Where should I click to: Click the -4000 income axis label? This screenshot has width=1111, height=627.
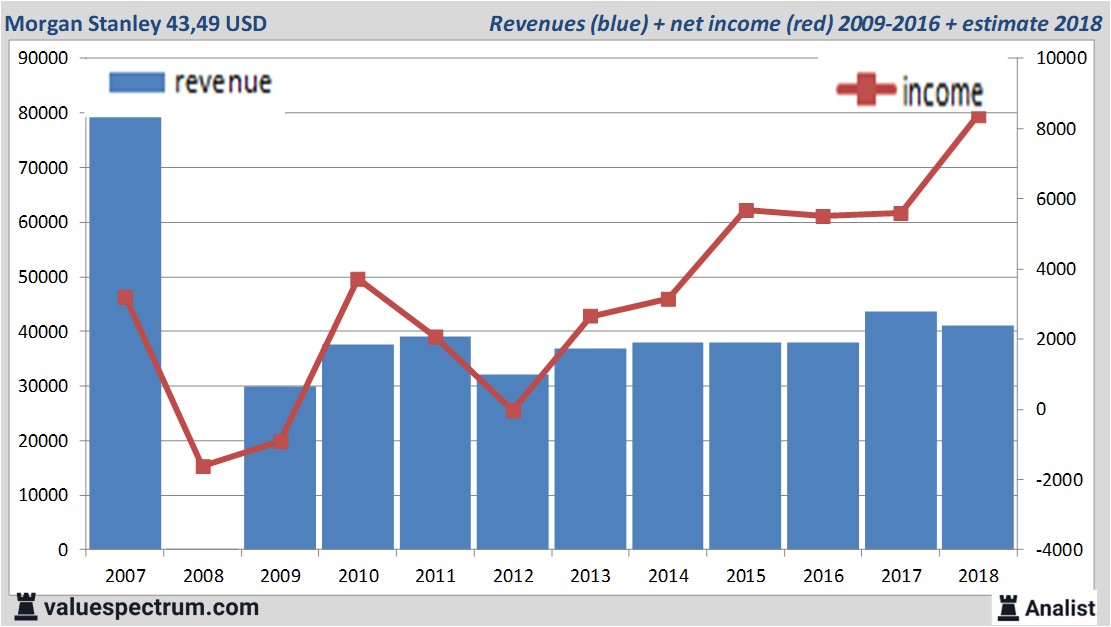click(1059, 550)
